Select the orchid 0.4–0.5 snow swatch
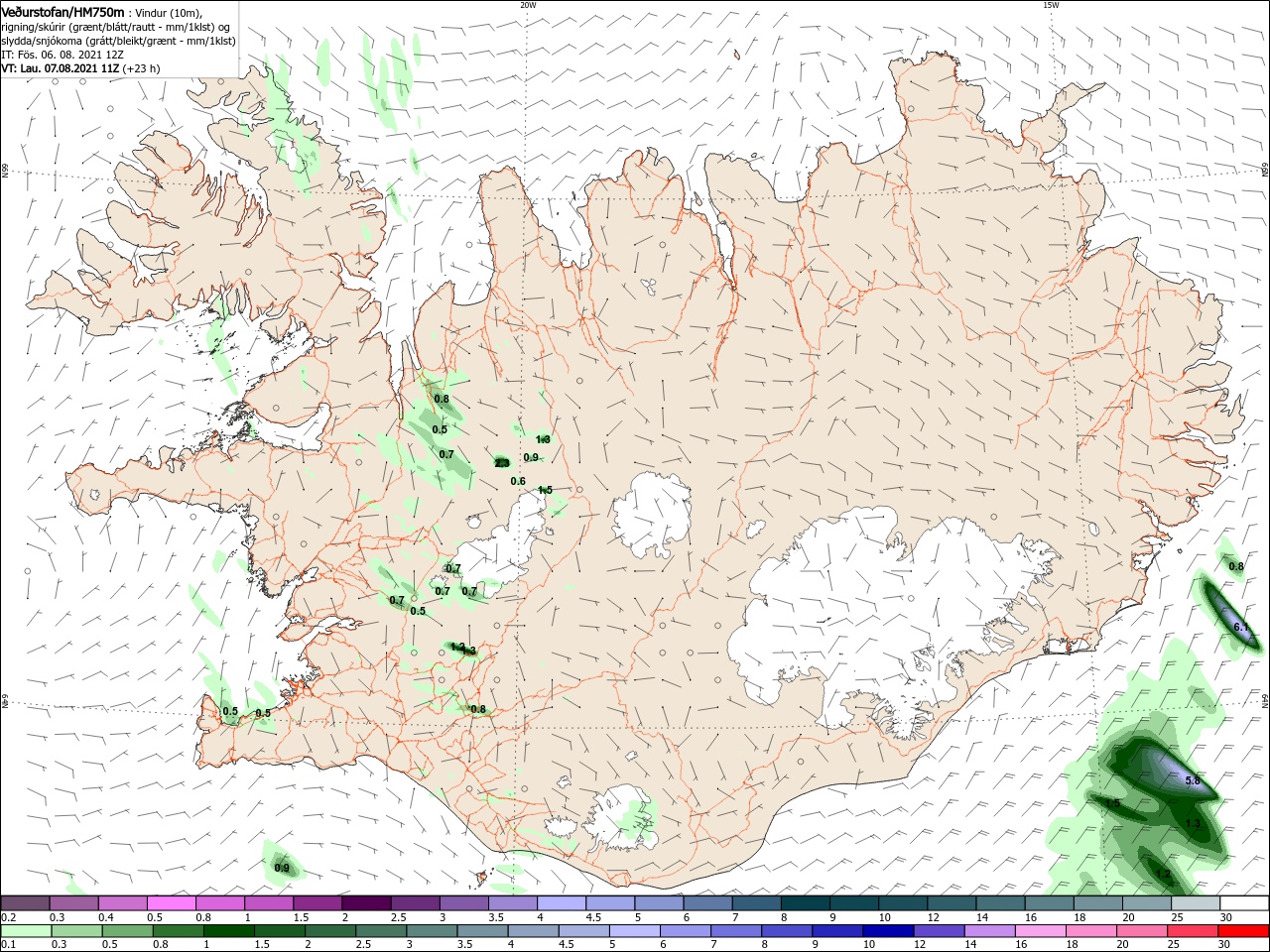This screenshot has width=1270, height=952. tap(122, 903)
